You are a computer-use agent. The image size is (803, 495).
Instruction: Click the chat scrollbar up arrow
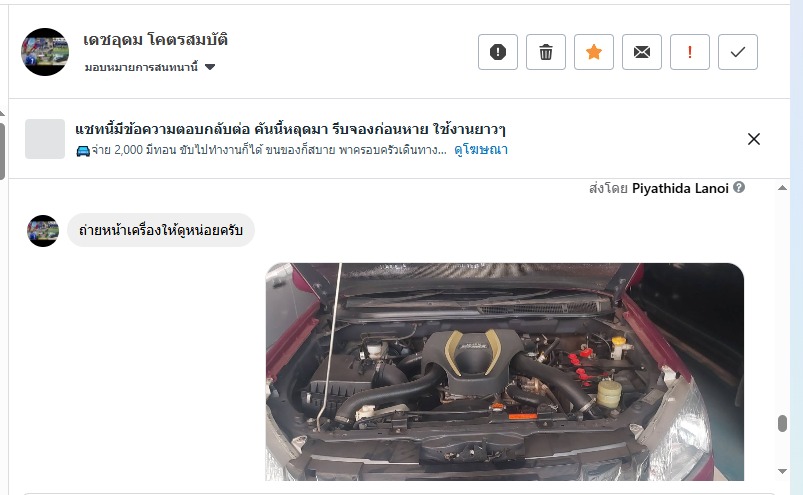click(782, 188)
